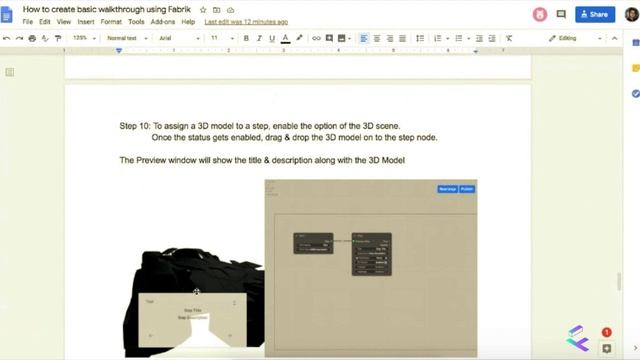The height and width of the screenshot is (360, 640).
Task: Open the Tools menu
Action: [x=136, y=22]
